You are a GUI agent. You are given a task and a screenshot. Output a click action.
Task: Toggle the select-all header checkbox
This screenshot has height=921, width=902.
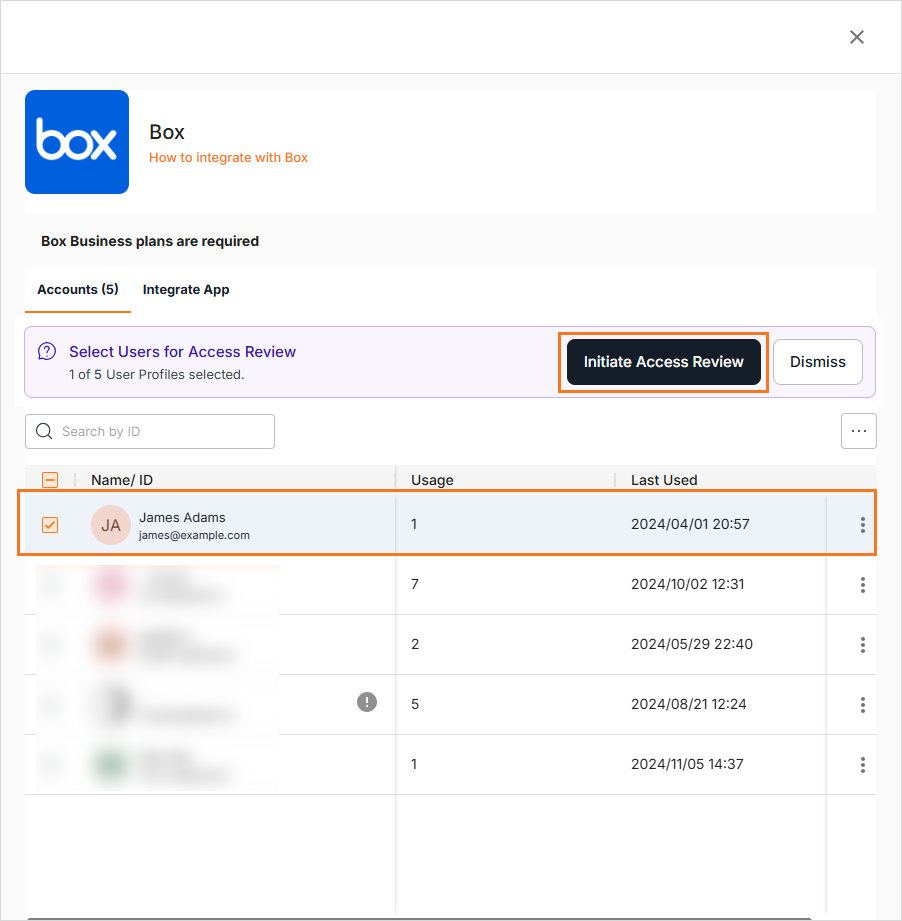pos(50,480)
